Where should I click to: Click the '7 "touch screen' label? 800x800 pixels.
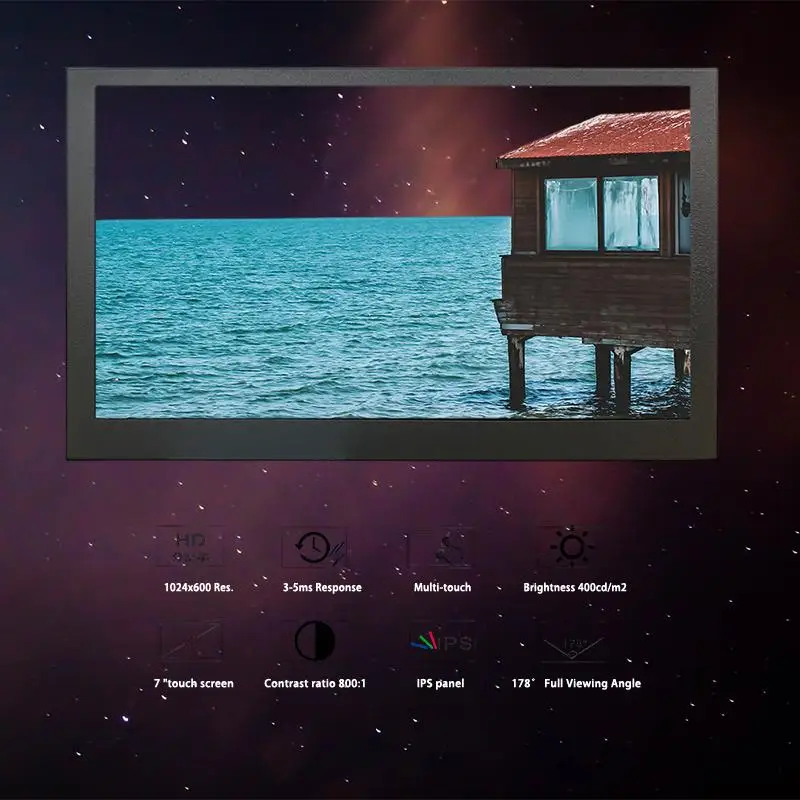[x=194, y=683]
